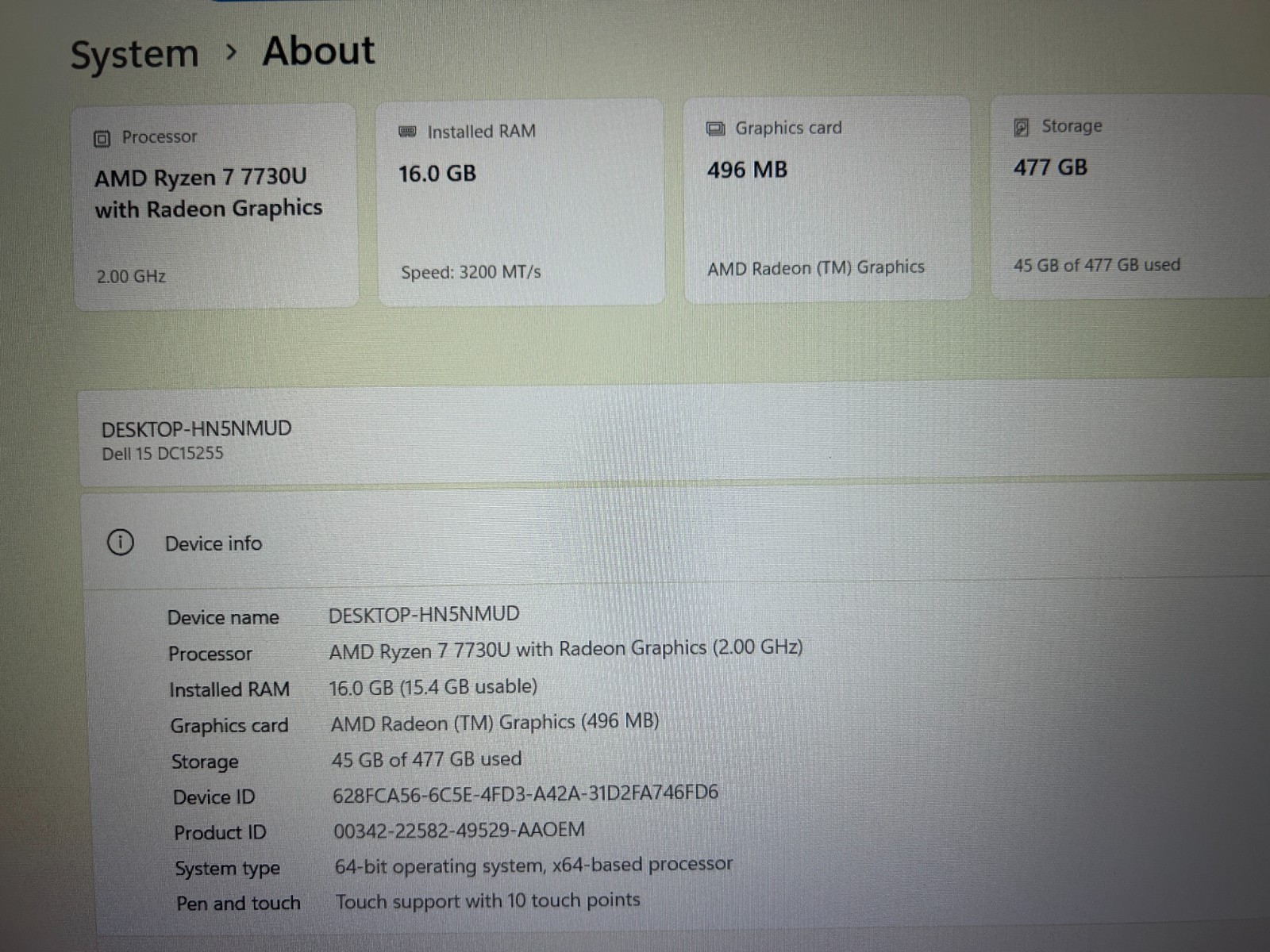Viewport: 1270px width, 952px height.
Task: Open the Storage summary card
Action: [1130, 197]
